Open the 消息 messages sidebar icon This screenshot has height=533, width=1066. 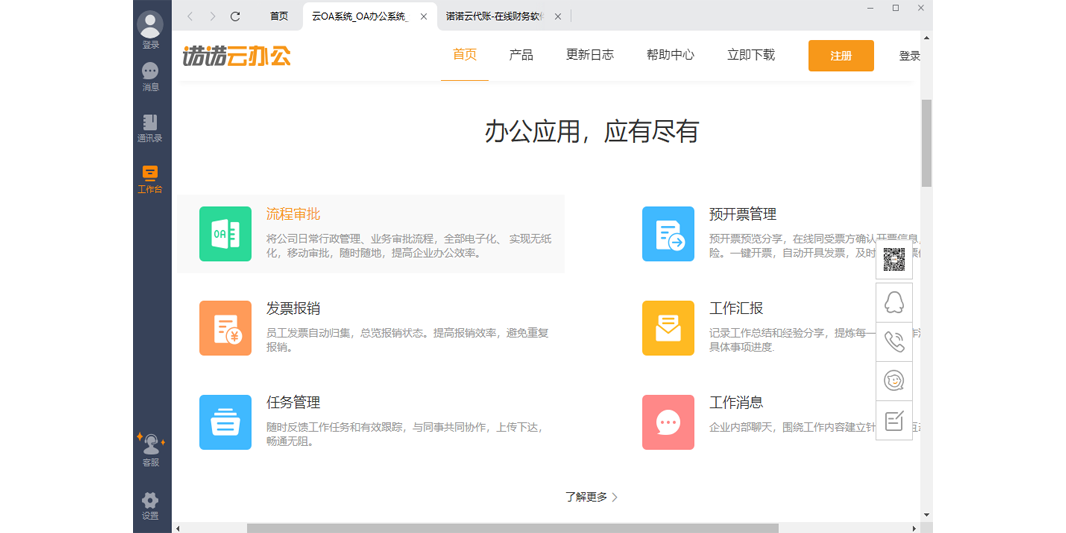(x=150, y=72)
